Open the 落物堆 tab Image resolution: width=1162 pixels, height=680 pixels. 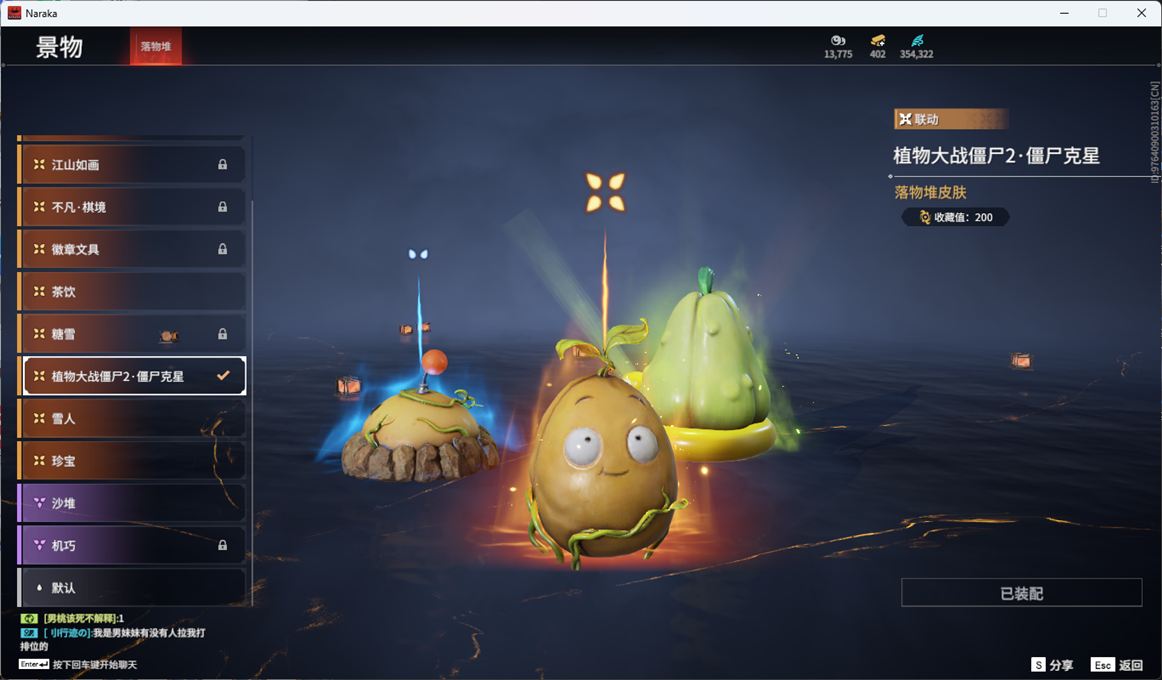click(156, 46)
